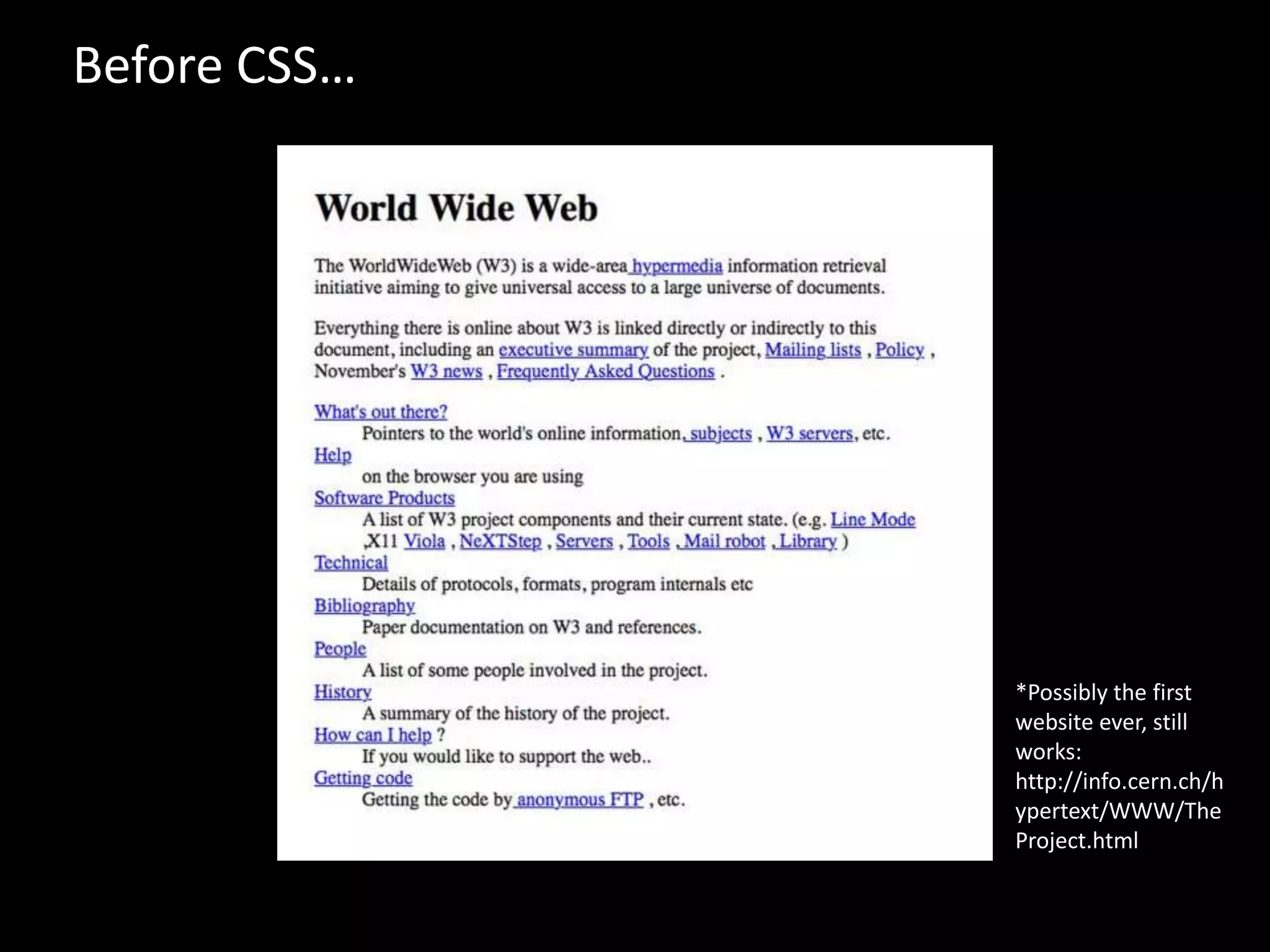Screen dimensions: 1270x952
Task: Click text 'on the browser you are using'
Action: [473, 477]
